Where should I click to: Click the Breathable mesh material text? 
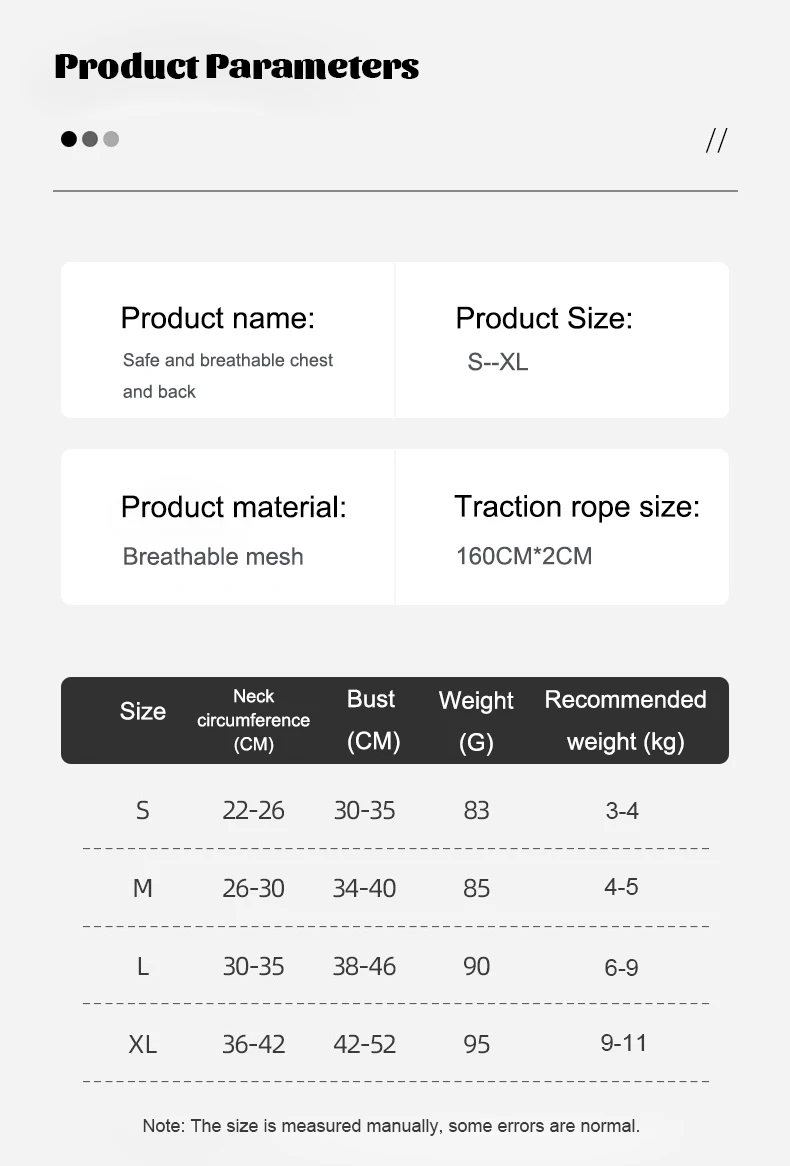[213, 556]
